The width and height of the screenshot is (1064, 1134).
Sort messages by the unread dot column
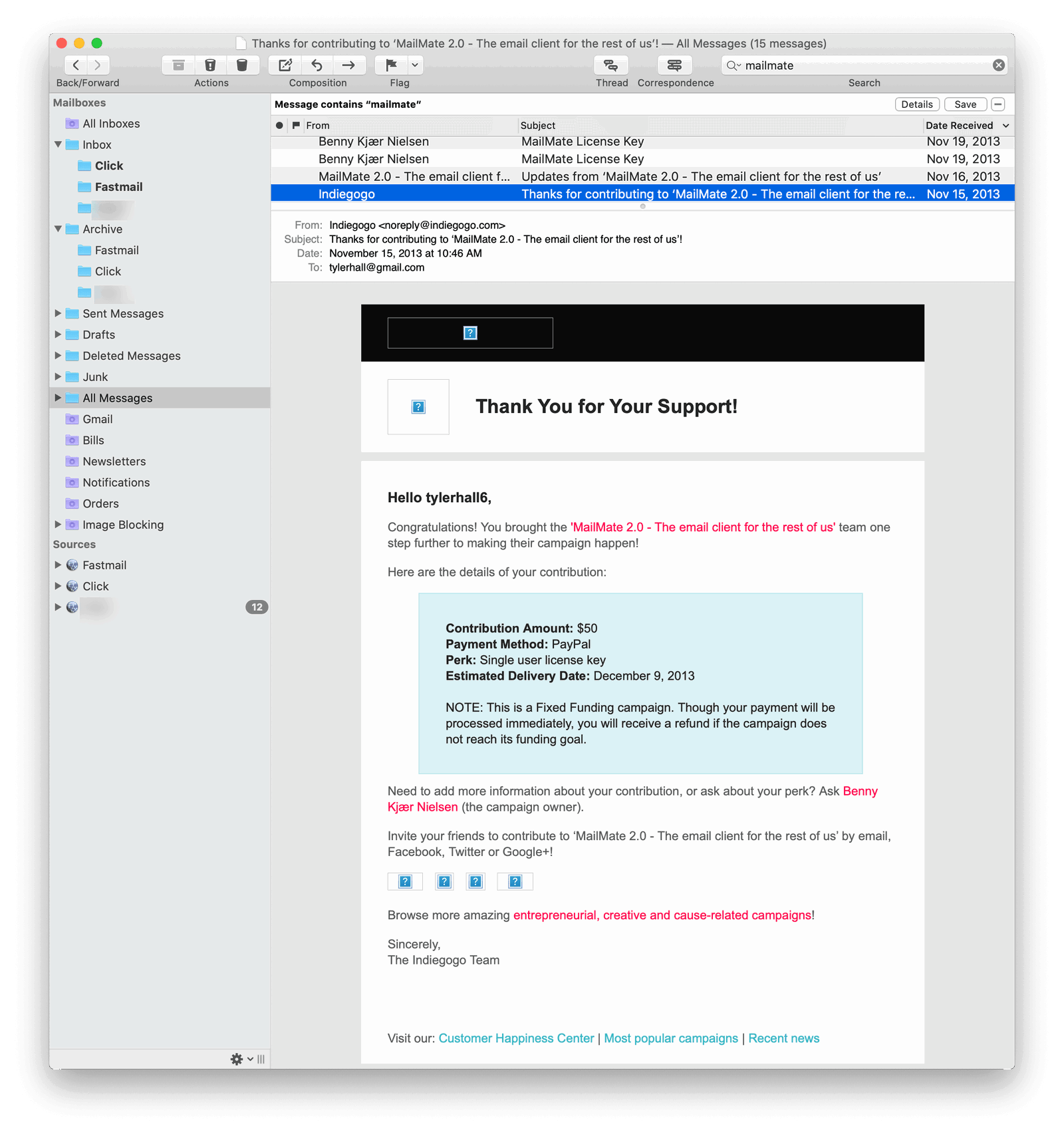(279, 125)
